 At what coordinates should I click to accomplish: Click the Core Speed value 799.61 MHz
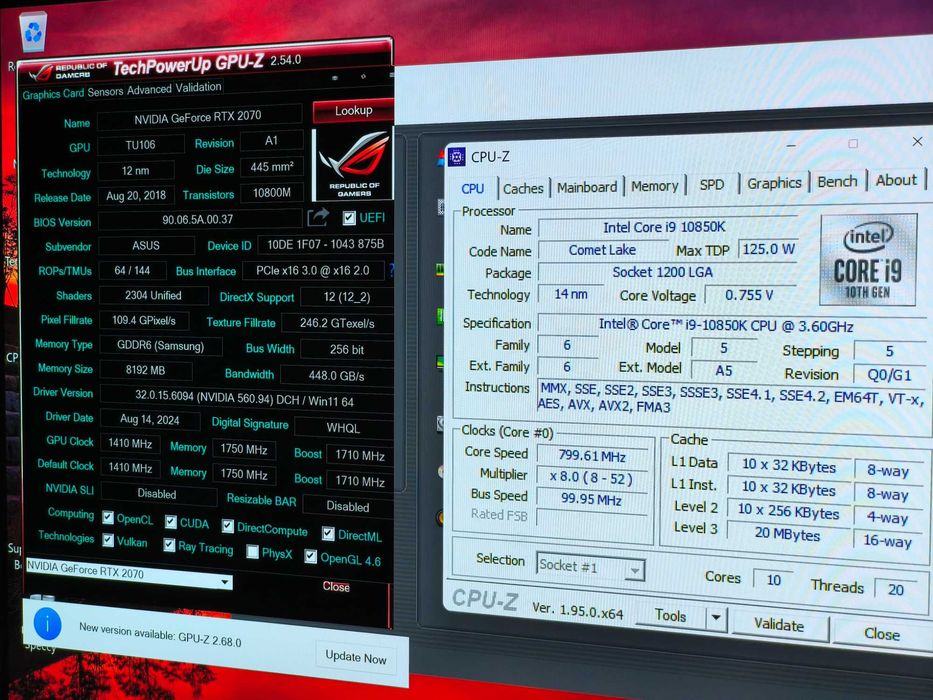(591, 456)
